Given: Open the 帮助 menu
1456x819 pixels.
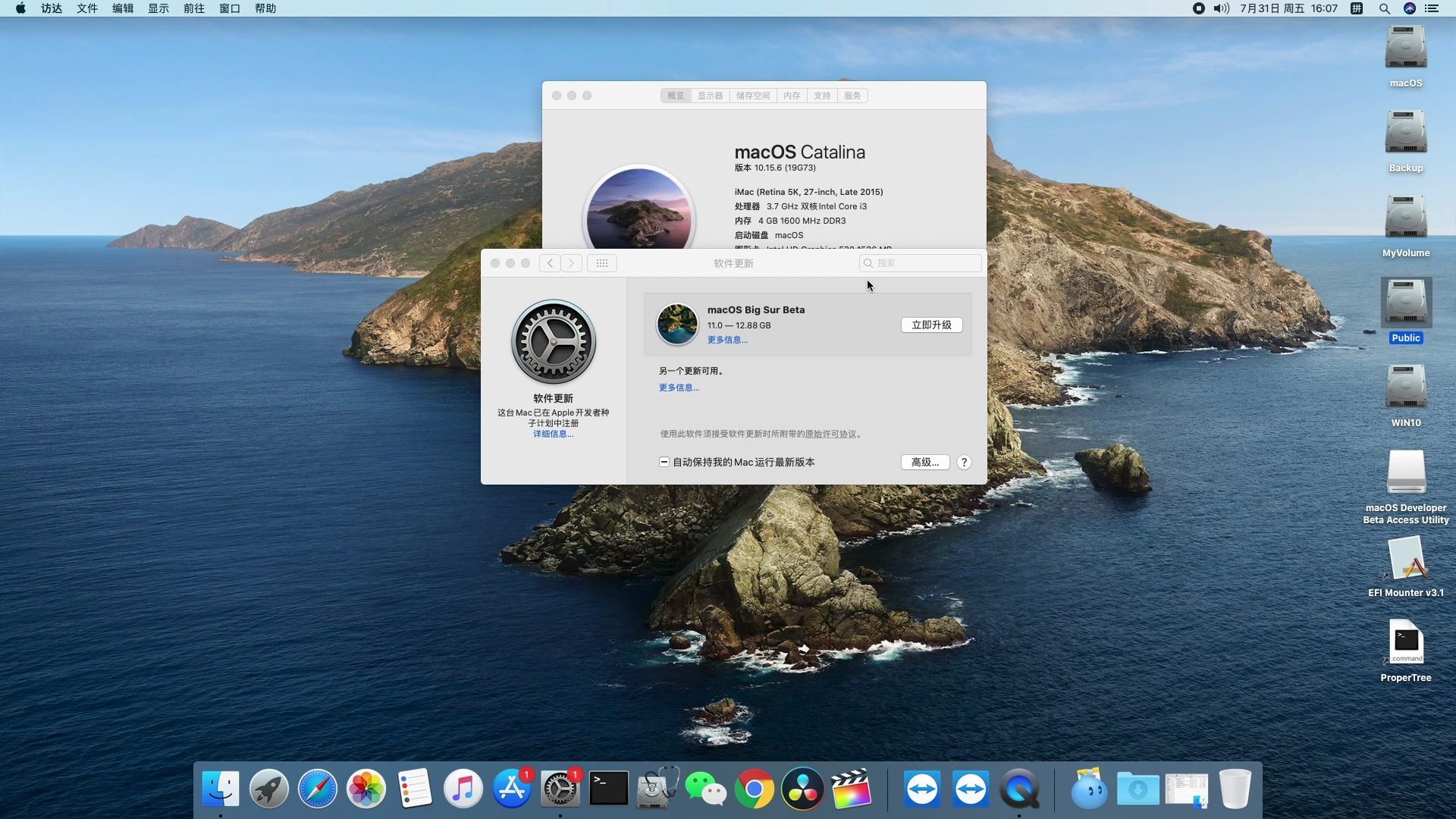Looking at the screenshot, I should (265, 8).
